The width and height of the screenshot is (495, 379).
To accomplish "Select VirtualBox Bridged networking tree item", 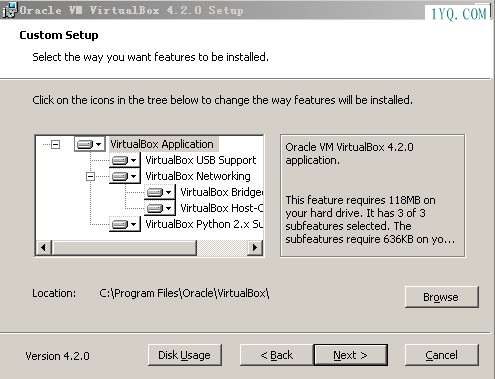I will click(221, 192).
